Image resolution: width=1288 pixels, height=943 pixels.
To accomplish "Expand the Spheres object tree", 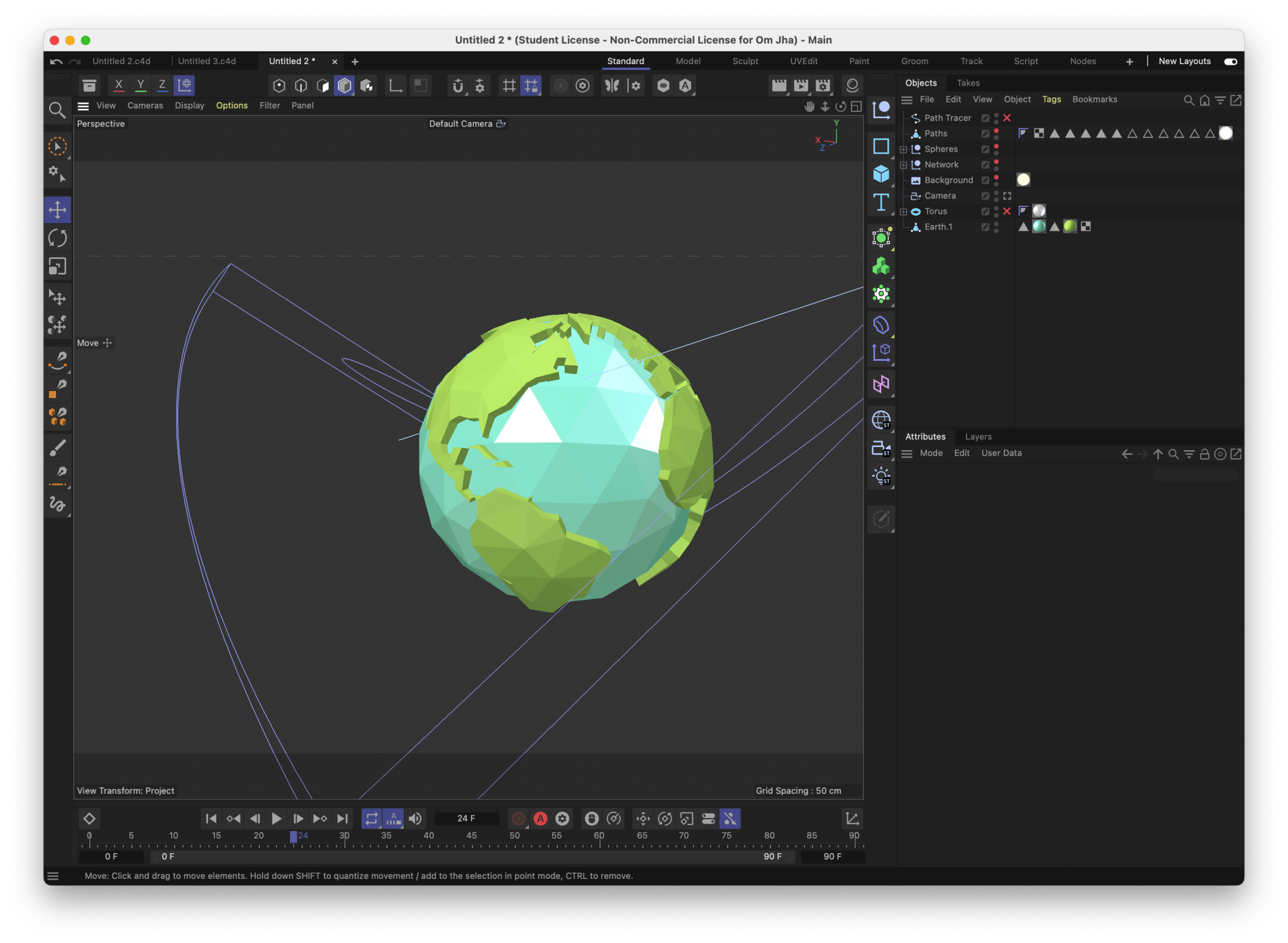I will click(x=904, y=150).
